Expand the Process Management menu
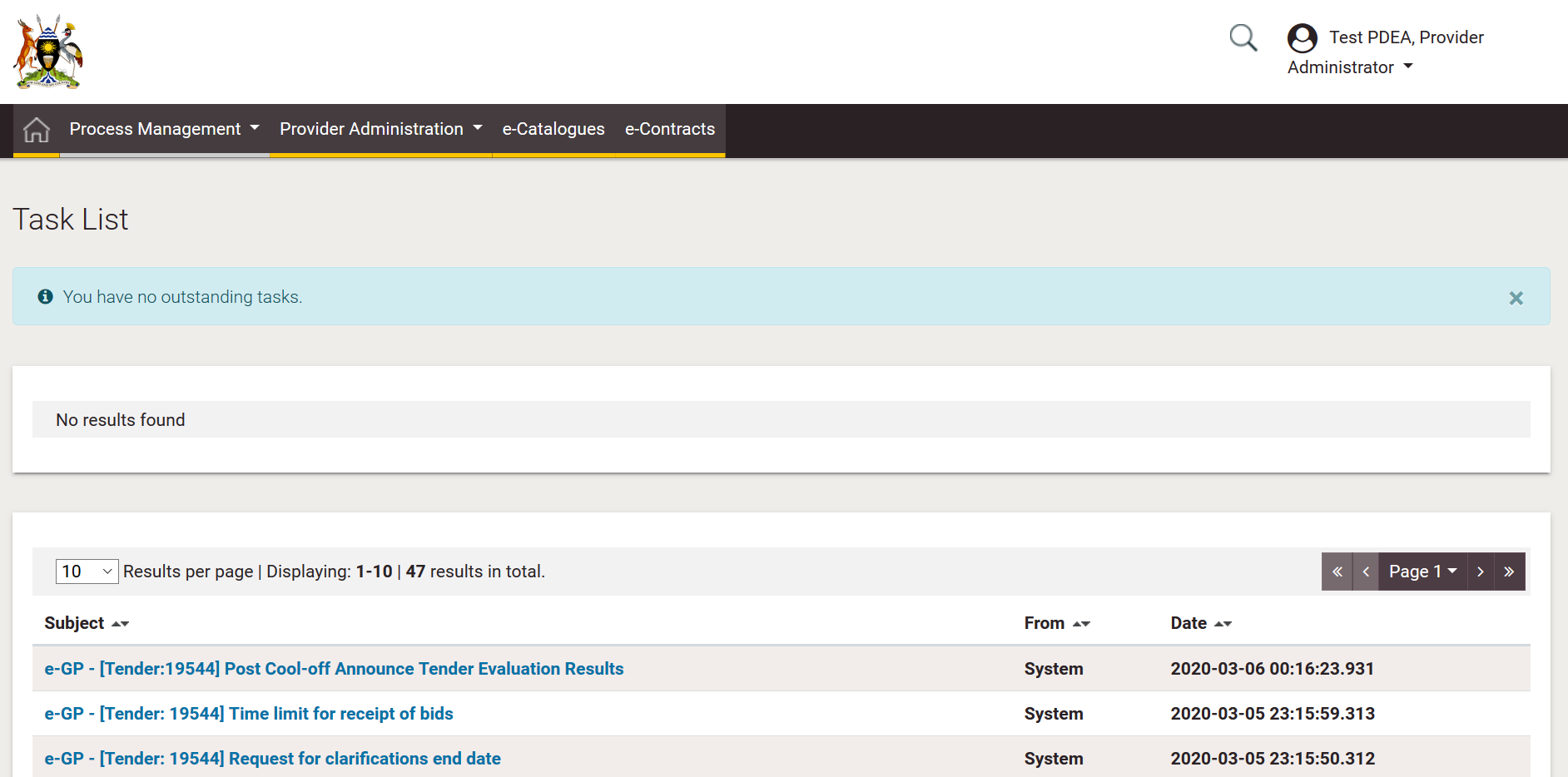 pyautogui.click(x=164, y=130)
